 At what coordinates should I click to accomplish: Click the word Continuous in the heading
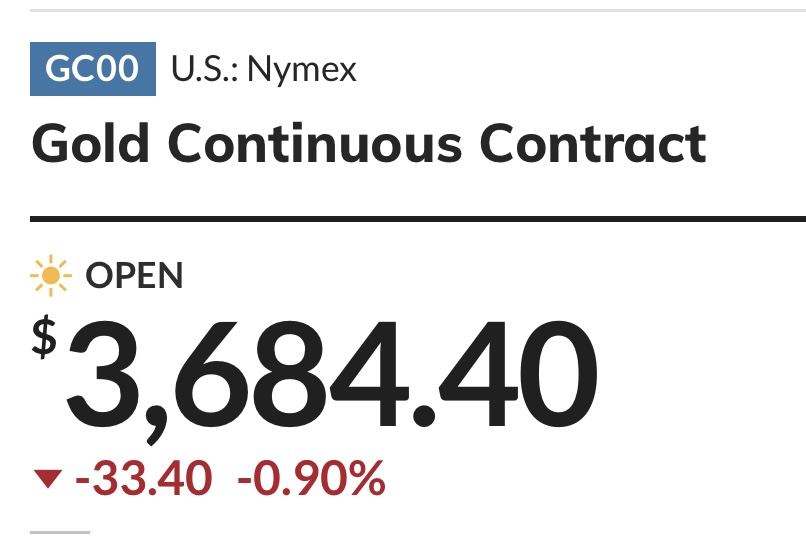click(315, 143)
